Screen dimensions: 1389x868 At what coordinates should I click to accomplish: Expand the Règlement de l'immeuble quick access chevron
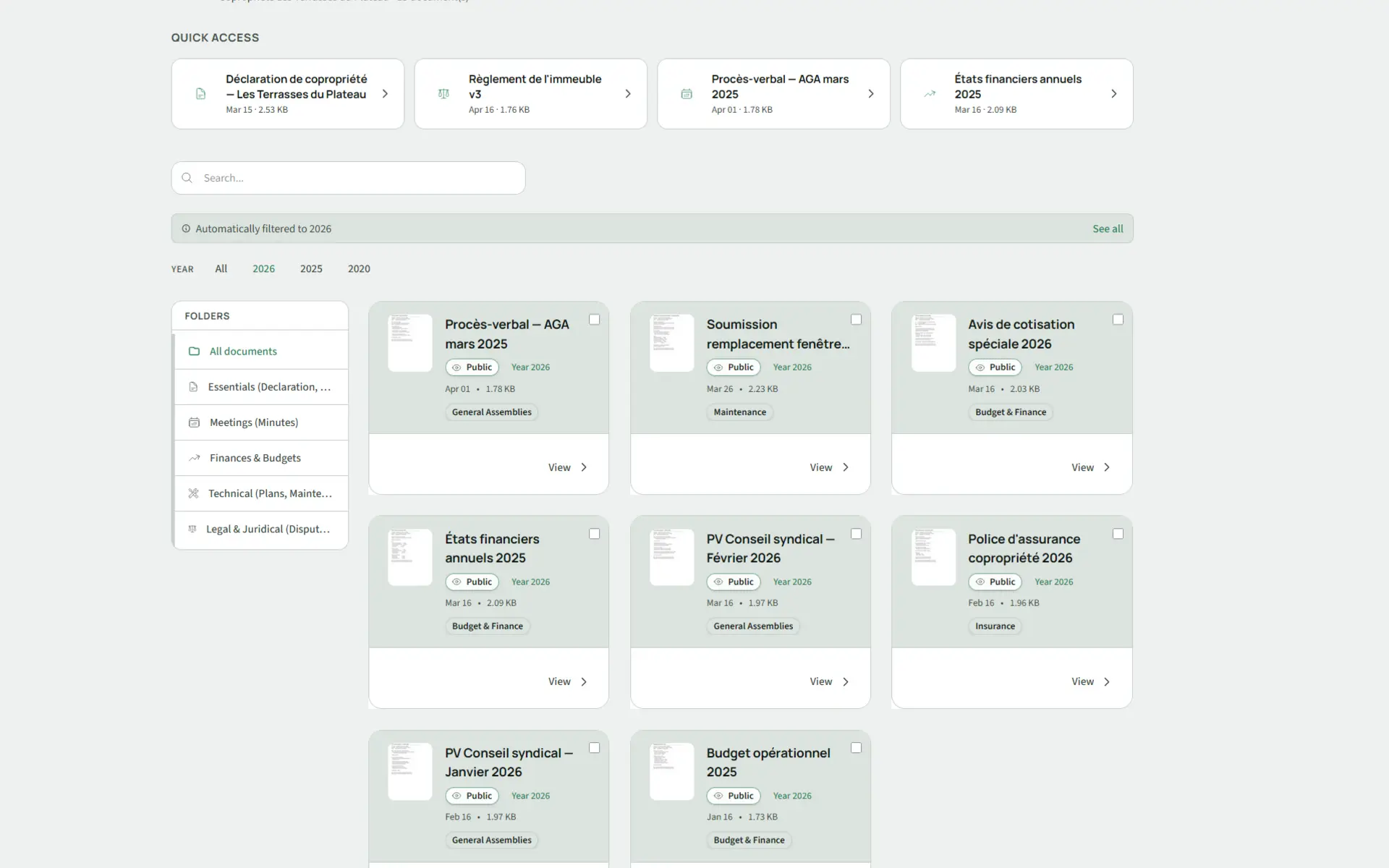(627, 93)
